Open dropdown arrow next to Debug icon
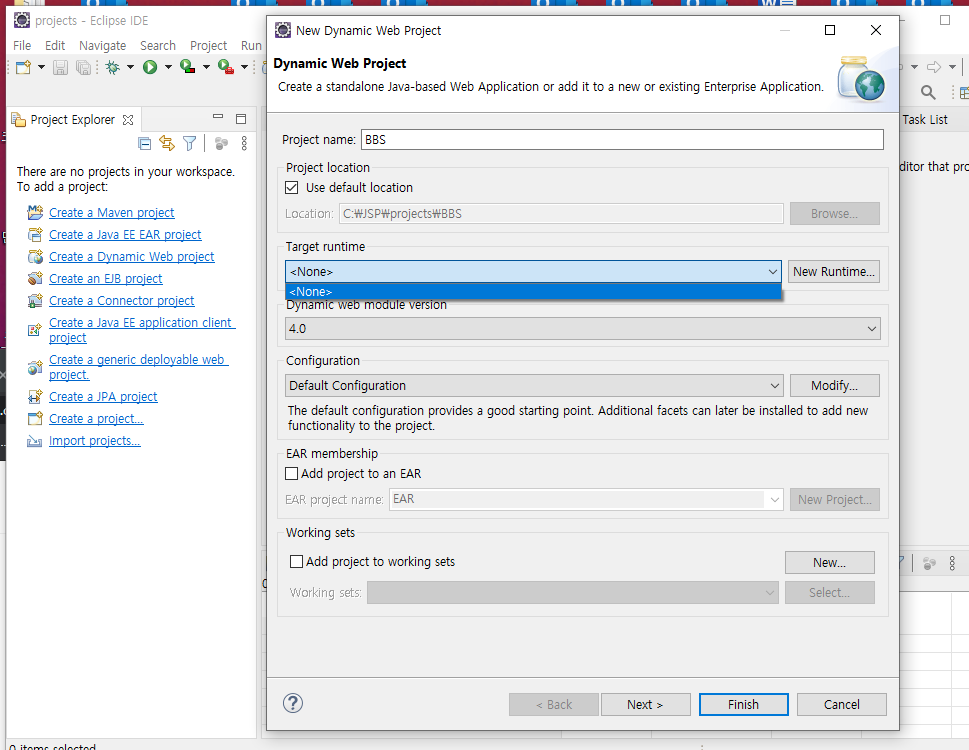 (x=130, y=67)
